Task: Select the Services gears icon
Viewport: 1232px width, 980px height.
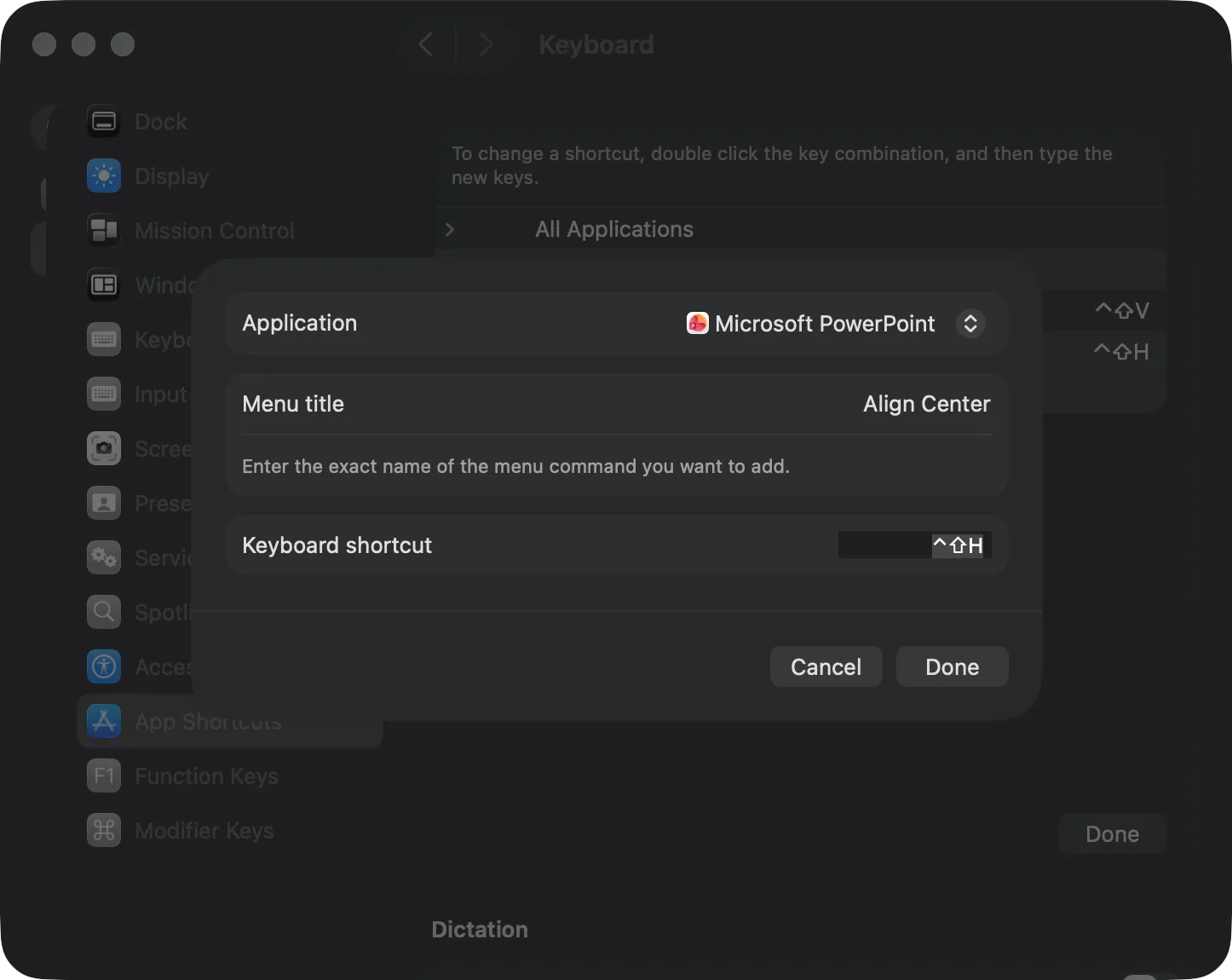Action: pyautogui.click(x=104, y=558)
